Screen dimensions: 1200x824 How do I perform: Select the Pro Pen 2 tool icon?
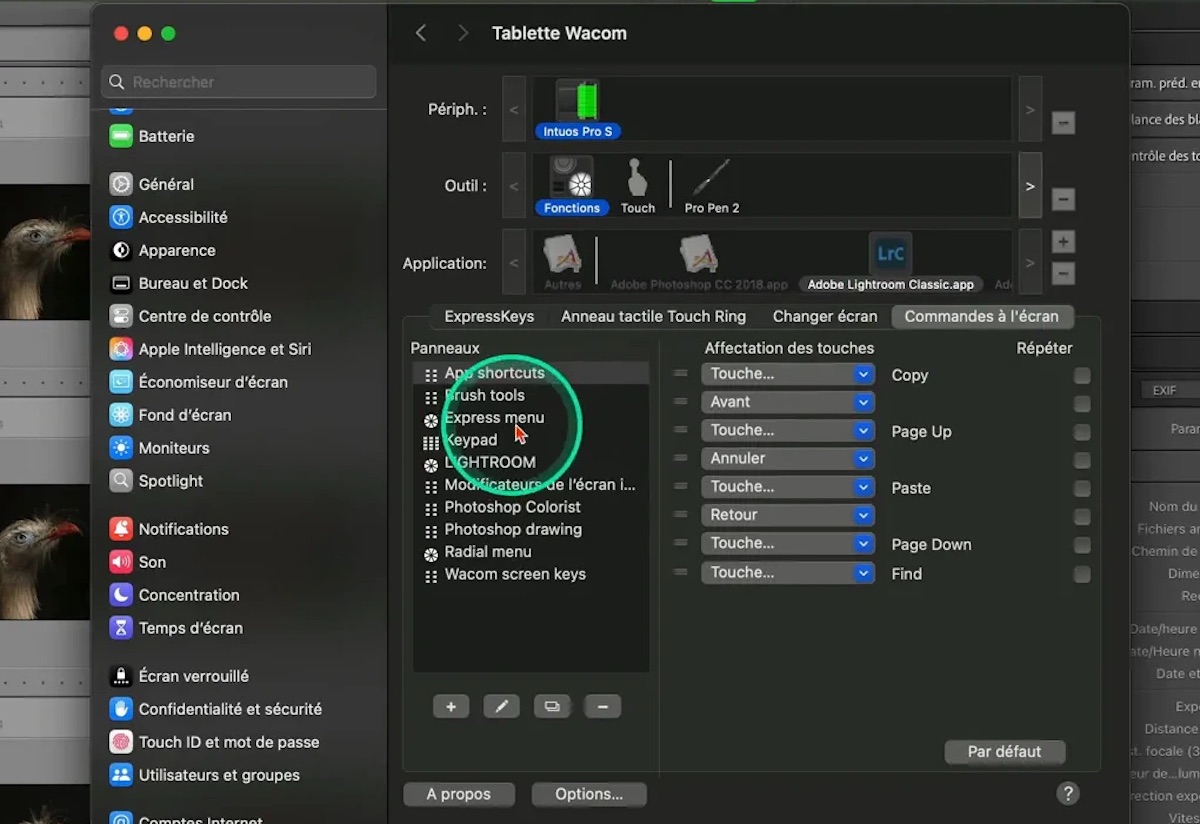click(711, 186)
